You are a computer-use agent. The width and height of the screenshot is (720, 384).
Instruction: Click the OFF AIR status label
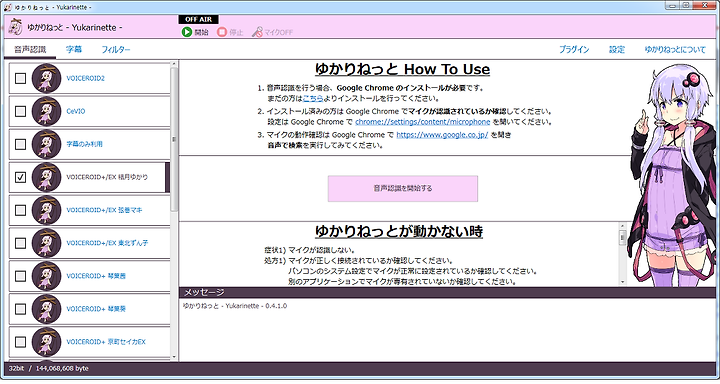[198, 19]
